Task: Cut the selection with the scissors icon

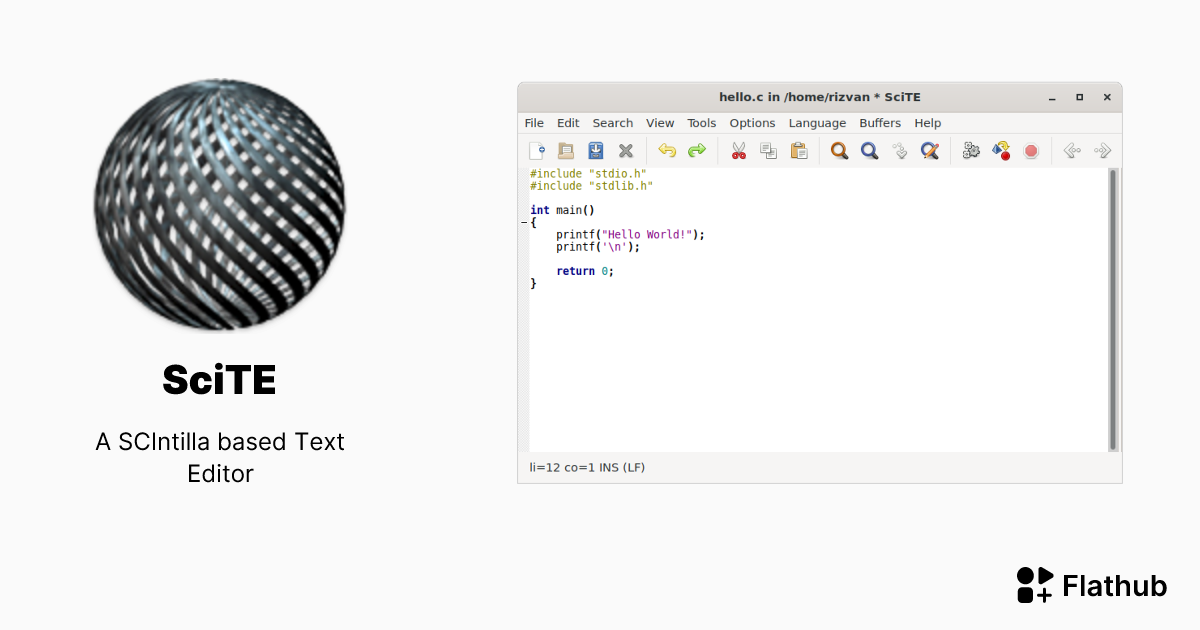Action: pos(739,151)
